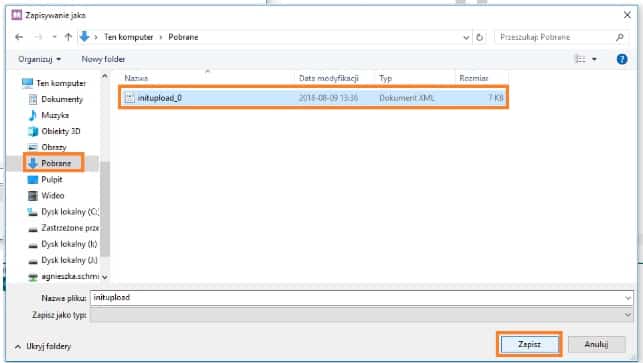Open the Dokumenty folder in the sidebar
This screenshot has height=363, width=643.
(62, 99)
